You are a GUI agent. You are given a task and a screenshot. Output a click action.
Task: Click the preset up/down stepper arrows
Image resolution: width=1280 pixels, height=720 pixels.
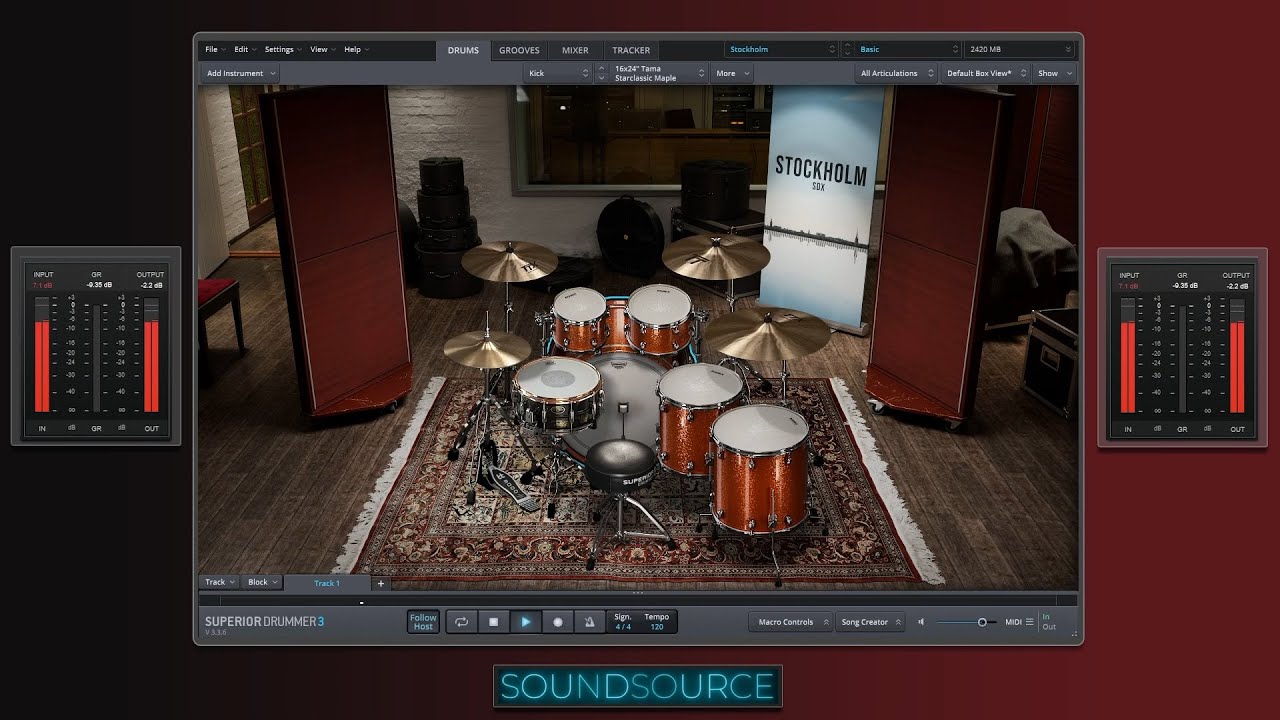click(x=847, y=49)
